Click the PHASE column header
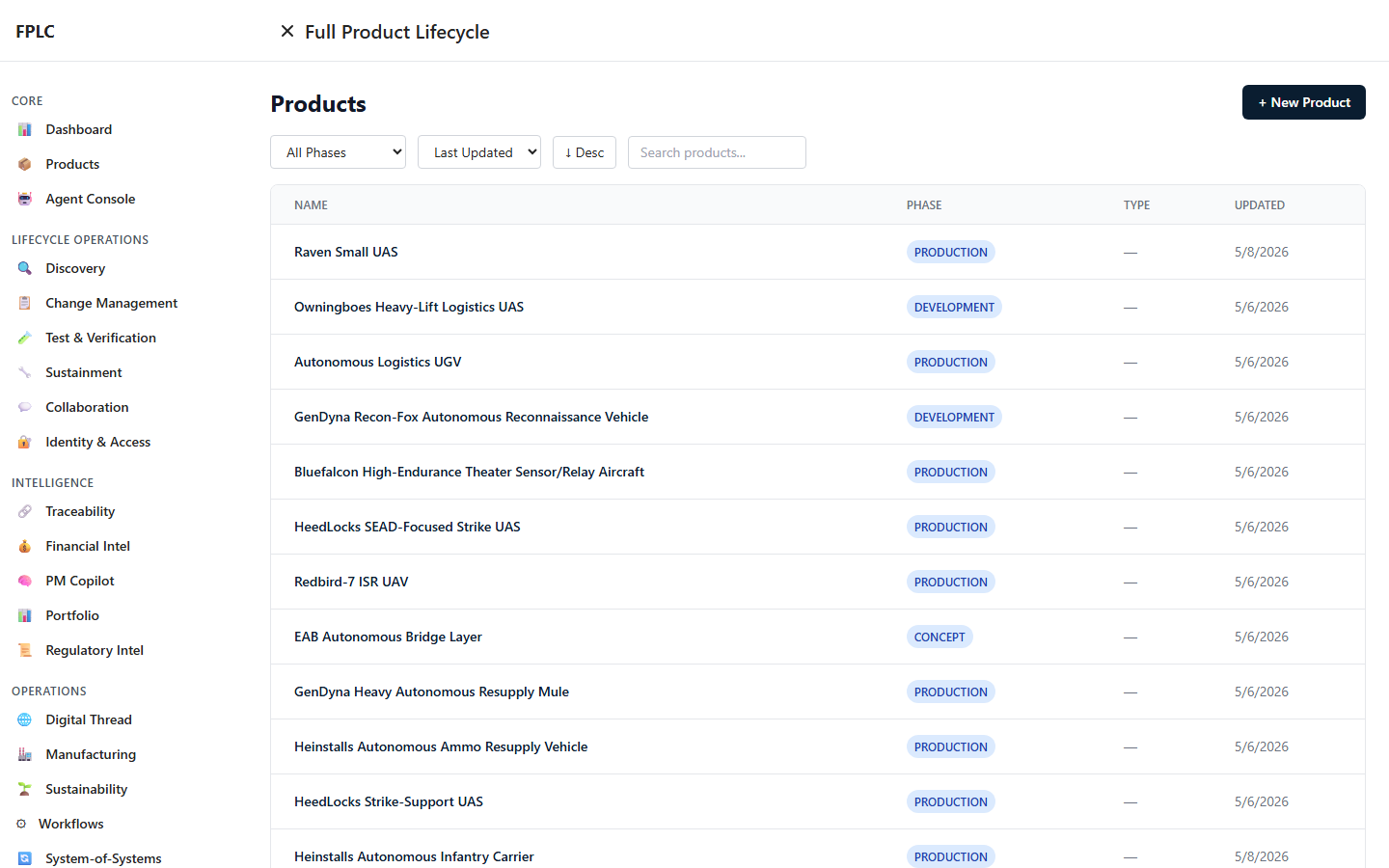1389x868 pixels. [924, 205]
